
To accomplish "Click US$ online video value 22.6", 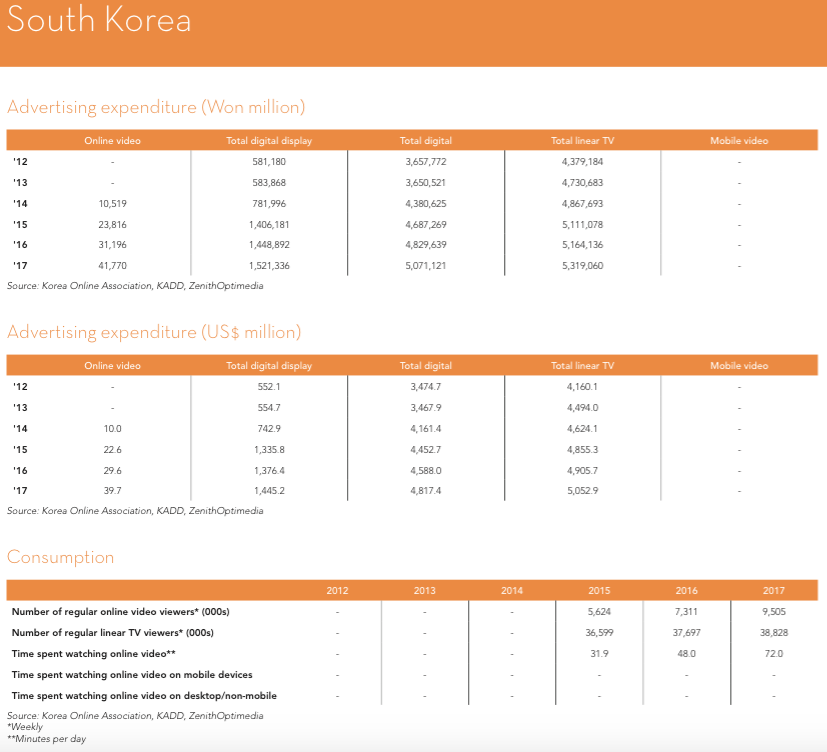I will coord(112,450).
